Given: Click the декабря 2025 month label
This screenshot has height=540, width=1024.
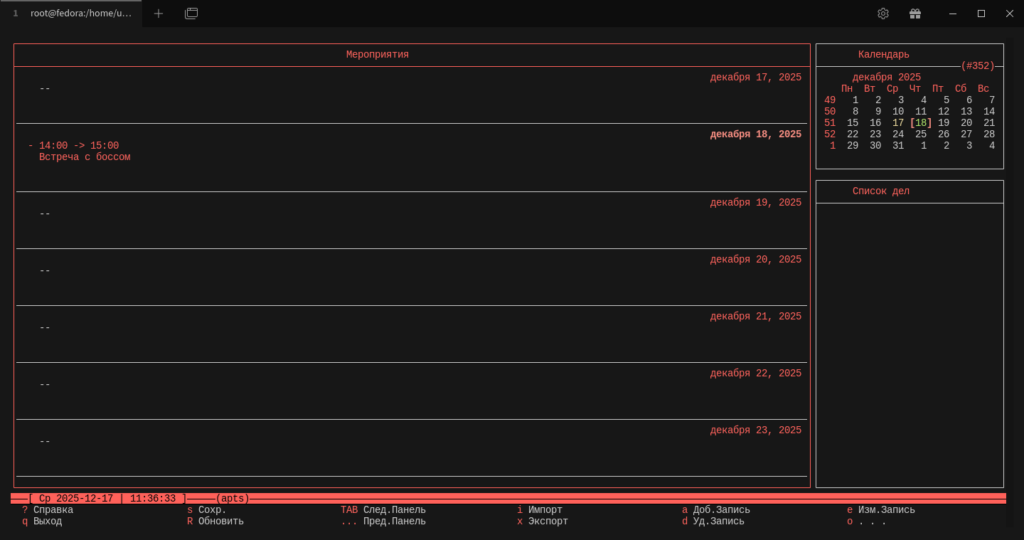Looking at the screenshot, I should pyautogui.click(x=886, y=77).
